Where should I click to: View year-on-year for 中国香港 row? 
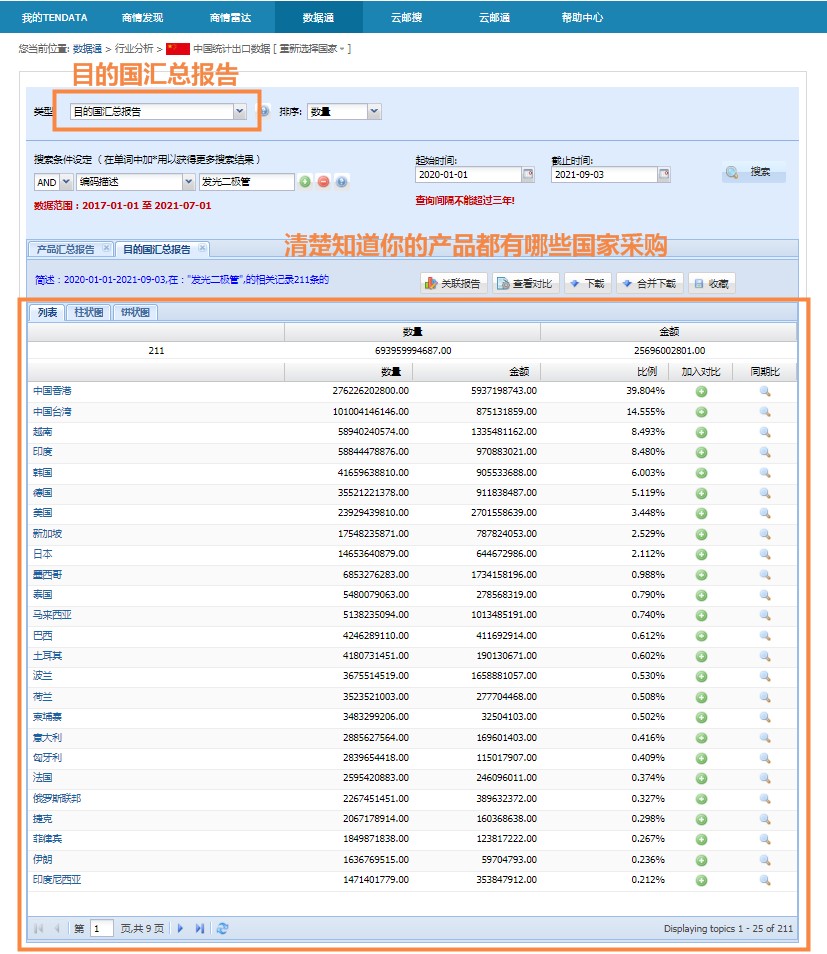pyautogui.click(x=765, y=391)
